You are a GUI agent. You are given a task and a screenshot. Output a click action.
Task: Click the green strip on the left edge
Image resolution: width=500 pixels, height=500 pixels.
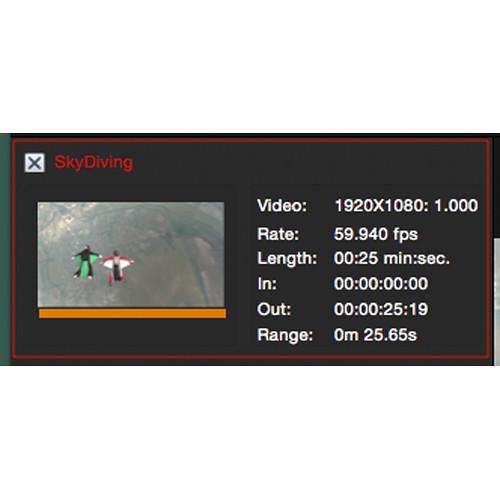click(x=5, y=249)
